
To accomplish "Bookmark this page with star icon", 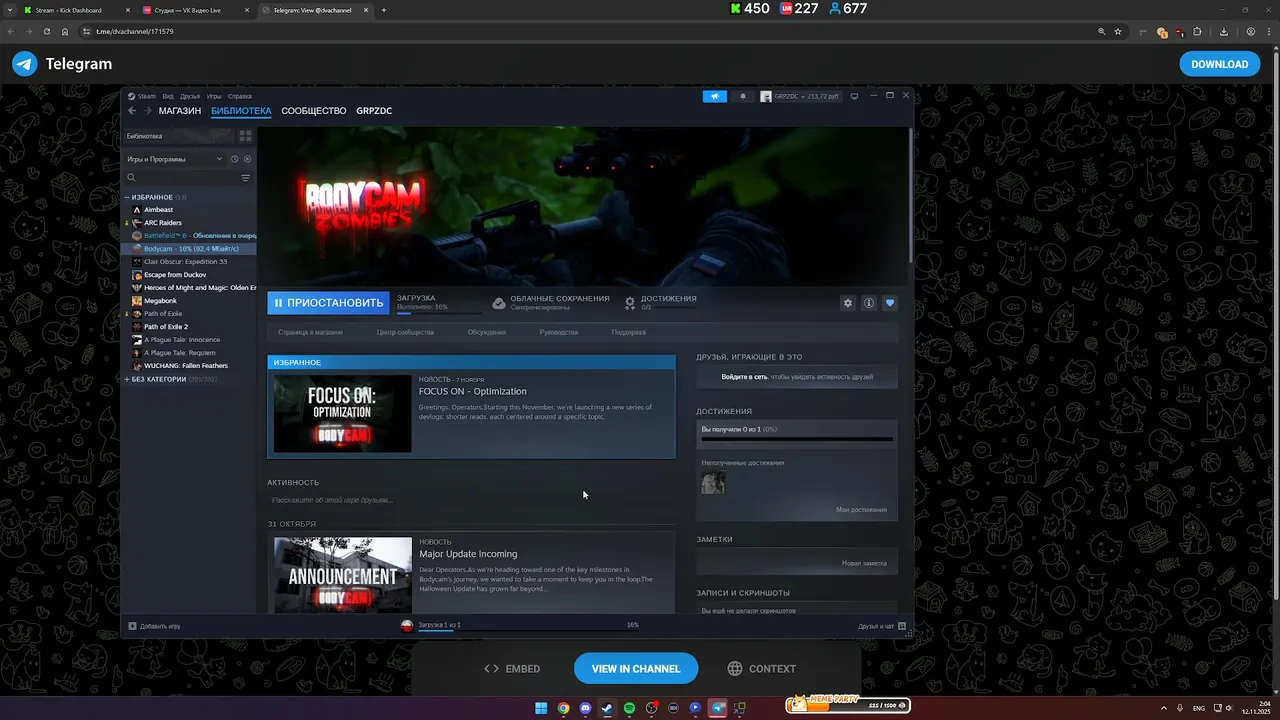I will (x=1118, y=32).
